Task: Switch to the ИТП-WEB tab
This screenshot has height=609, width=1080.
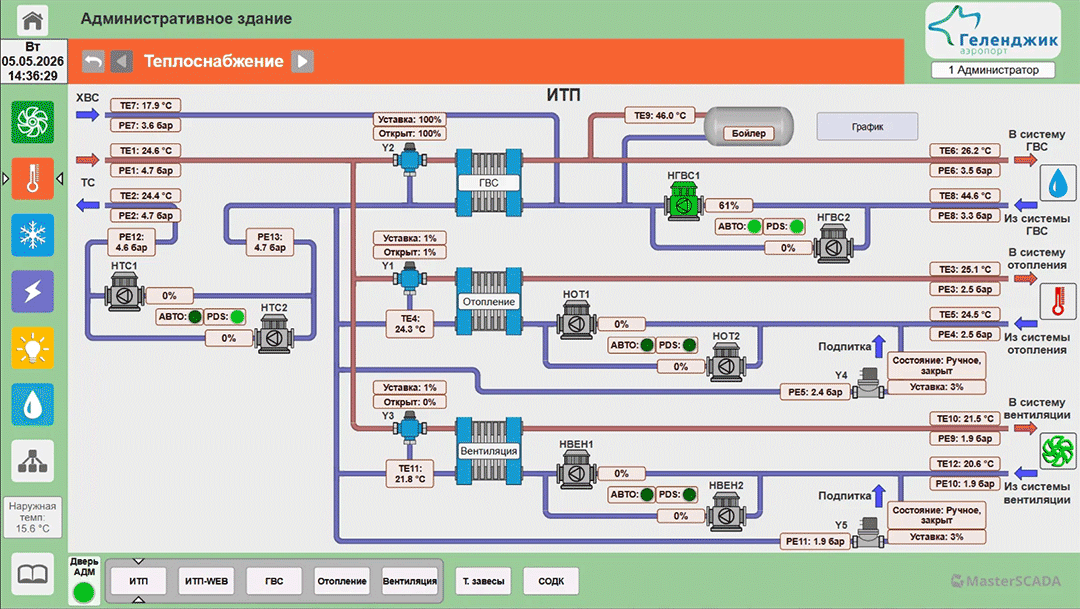Action: pyautogui.click(x=206, y=581)
